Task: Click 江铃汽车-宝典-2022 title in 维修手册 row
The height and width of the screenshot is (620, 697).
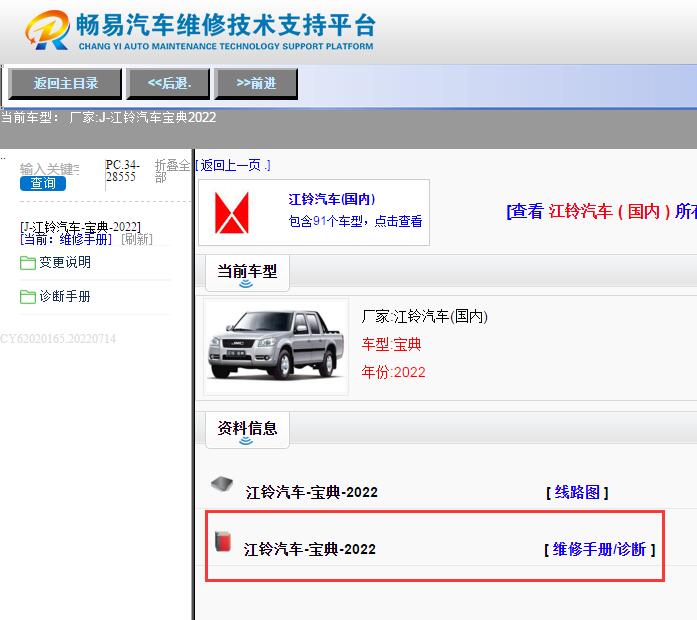Action: (x=310, y=549)
